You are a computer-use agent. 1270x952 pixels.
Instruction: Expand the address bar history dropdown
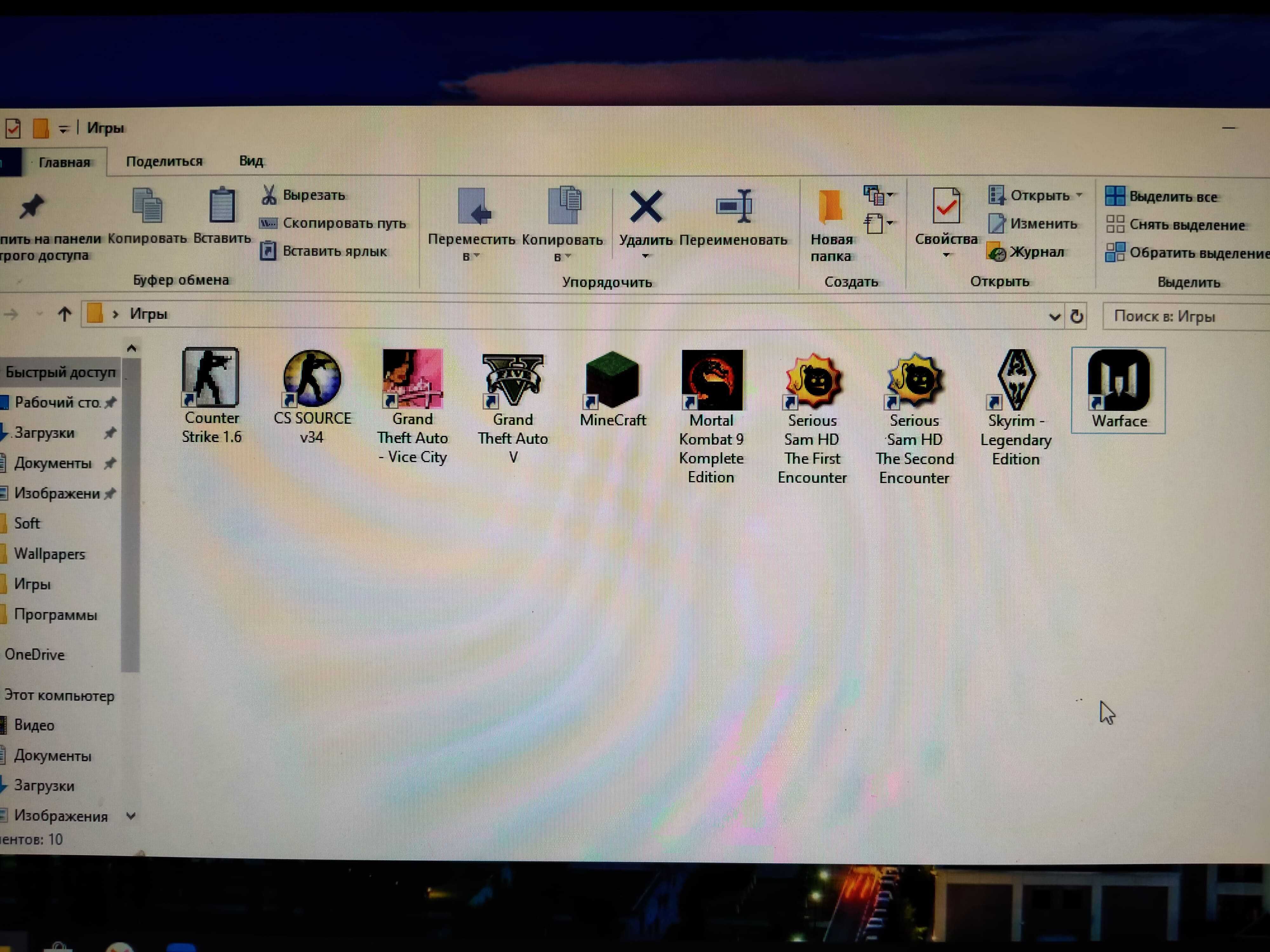pos(1055,316)
